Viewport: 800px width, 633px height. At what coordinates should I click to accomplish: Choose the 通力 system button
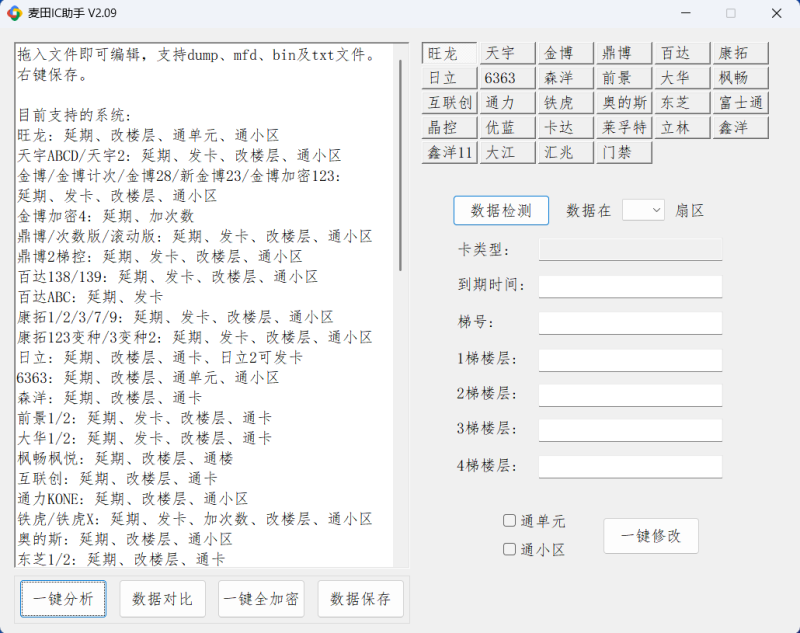(507, 103)
